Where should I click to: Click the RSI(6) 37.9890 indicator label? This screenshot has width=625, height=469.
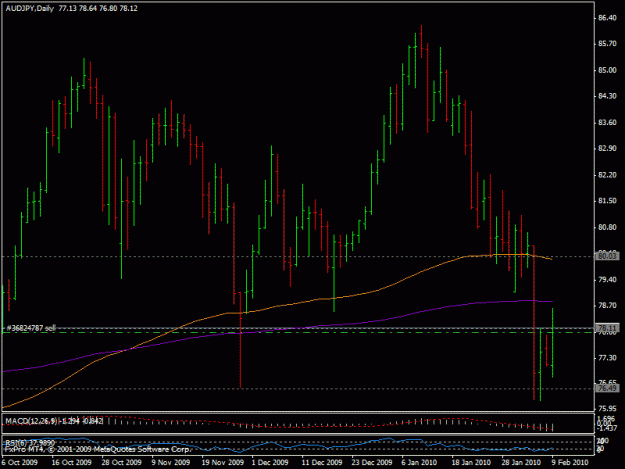tap(30, 443)
